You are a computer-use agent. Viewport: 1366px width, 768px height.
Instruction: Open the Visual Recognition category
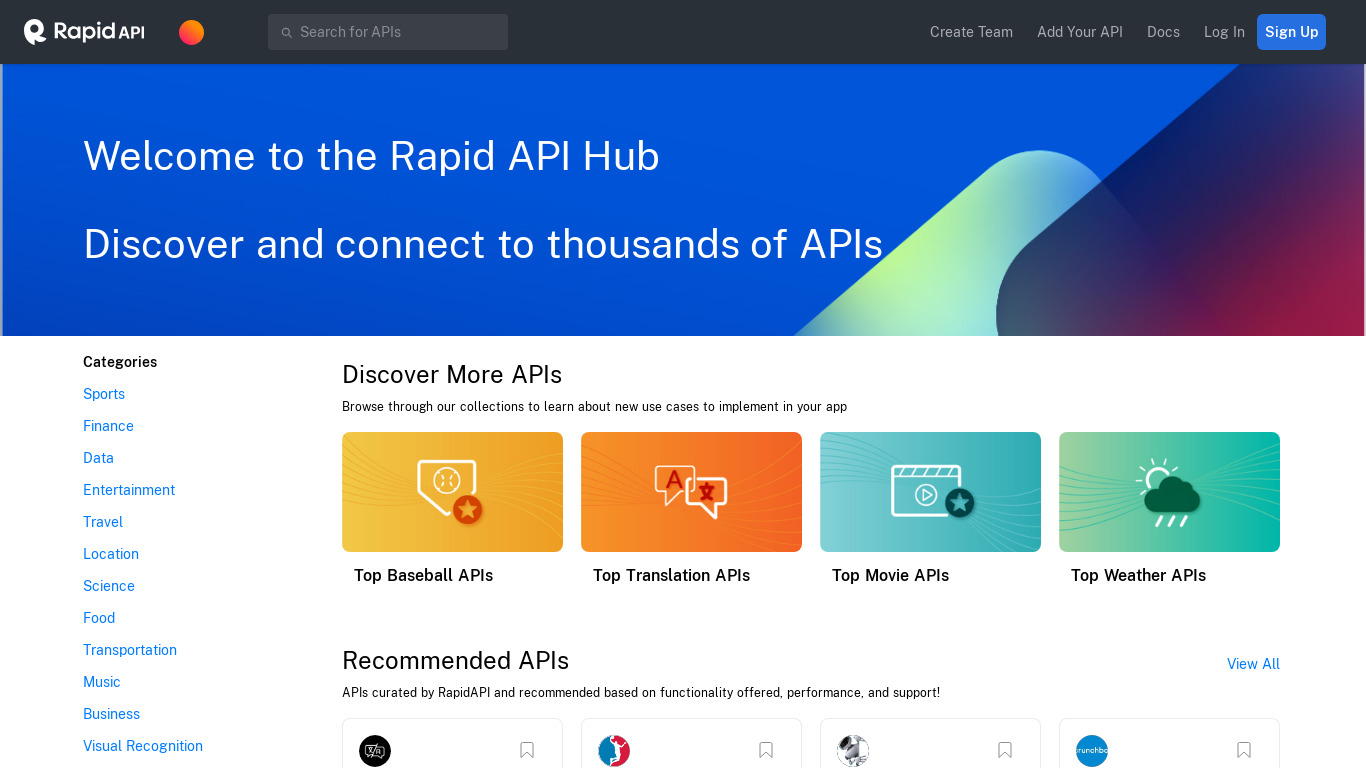pyautogui.click(x=143, y=746)
